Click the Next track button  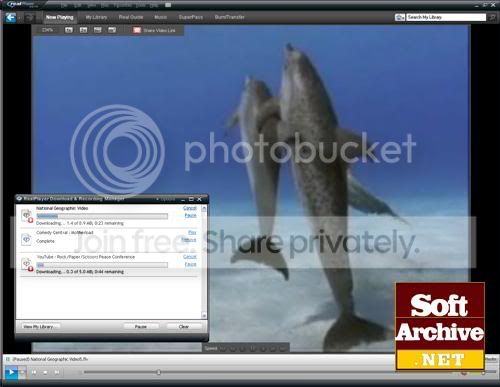click(x=57, y=372)
